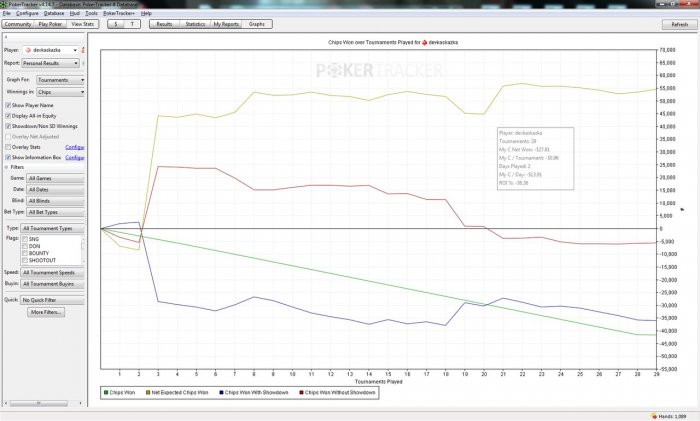Select the S (cash) mode button
The width and height of the screenshot is (700, 421).
(x=116, y=24)
